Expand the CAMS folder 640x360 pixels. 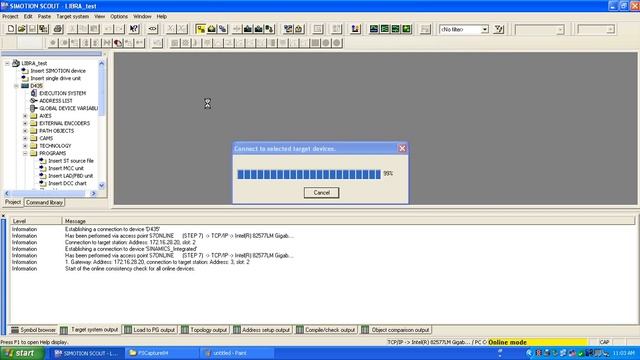[x=25, y=138]
